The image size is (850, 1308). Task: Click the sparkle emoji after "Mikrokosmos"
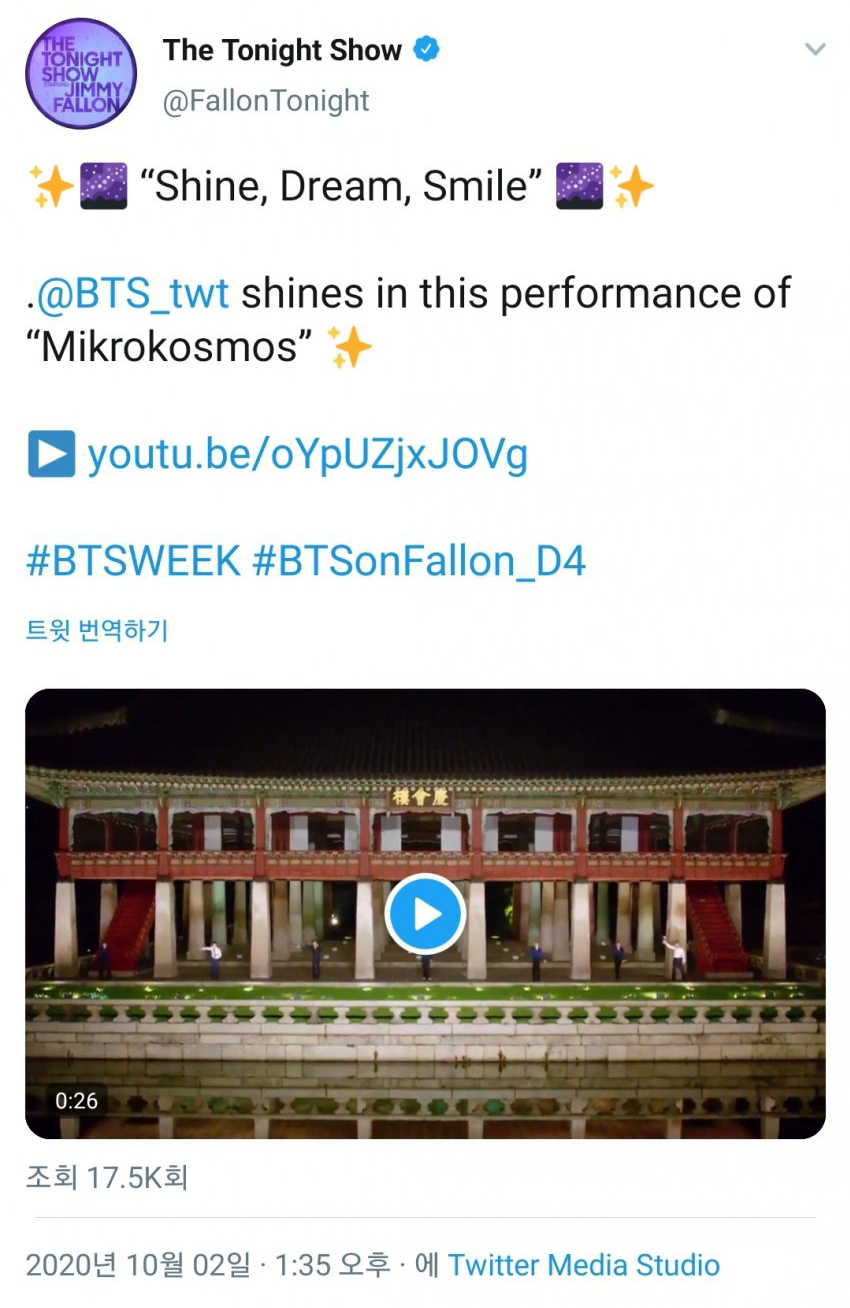pyautogui.click(x=350, y=346)
